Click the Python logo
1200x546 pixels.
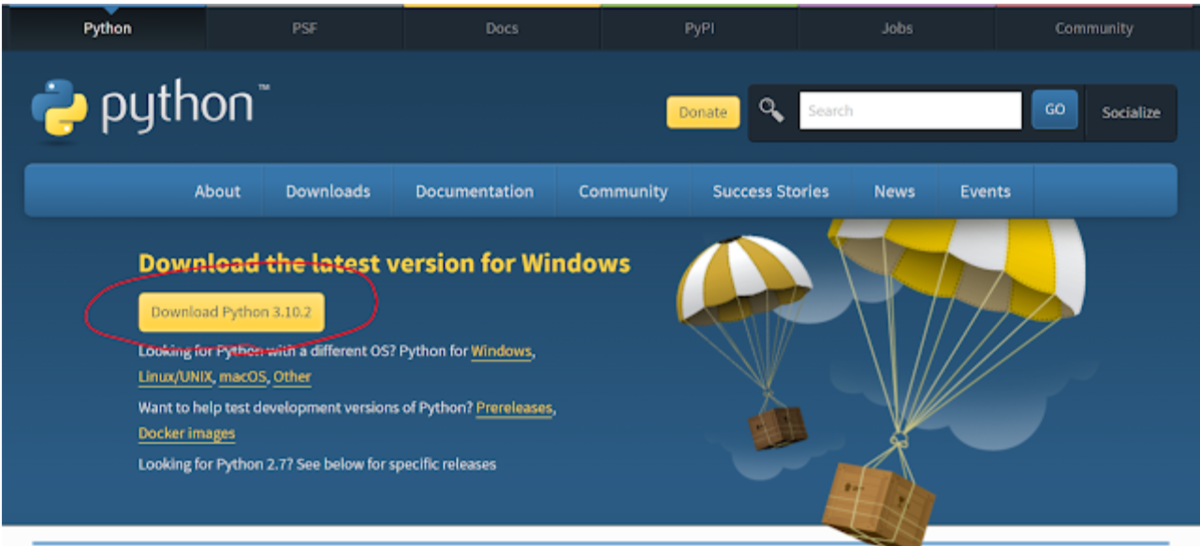tap(151, 110)
